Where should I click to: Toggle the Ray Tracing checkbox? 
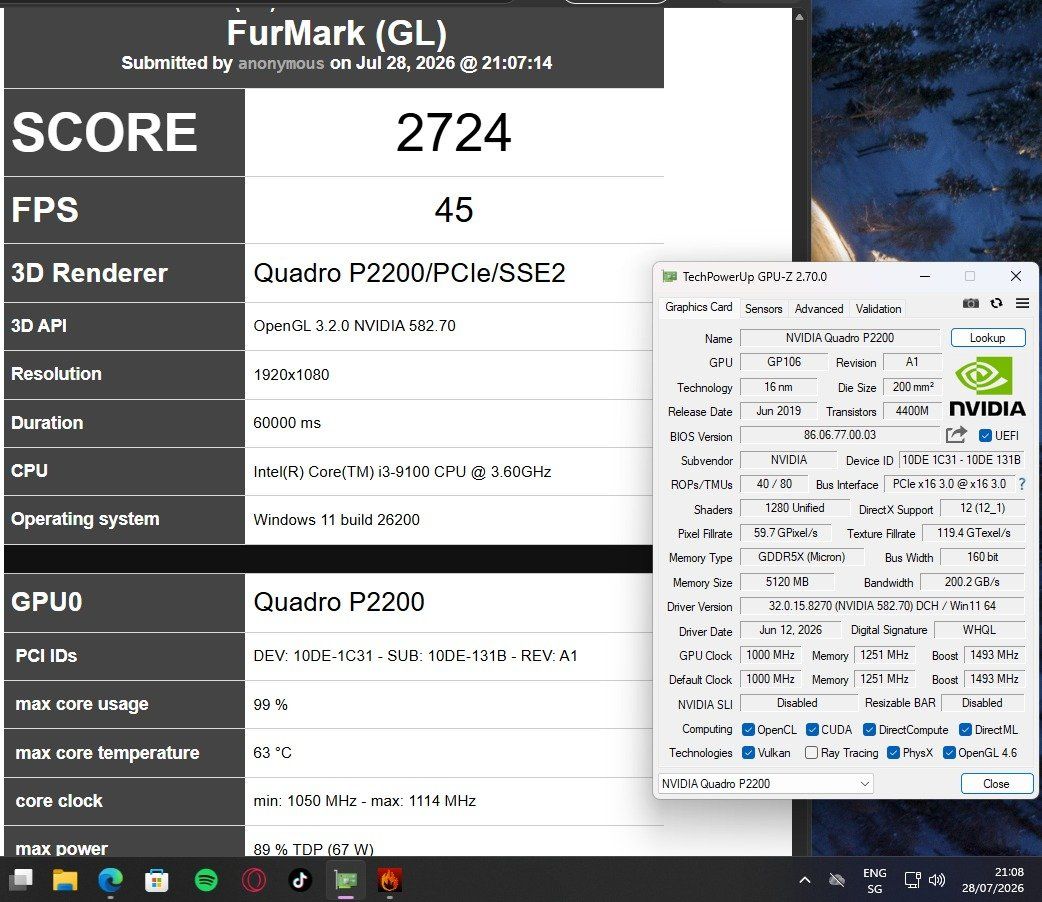point(811,752)
